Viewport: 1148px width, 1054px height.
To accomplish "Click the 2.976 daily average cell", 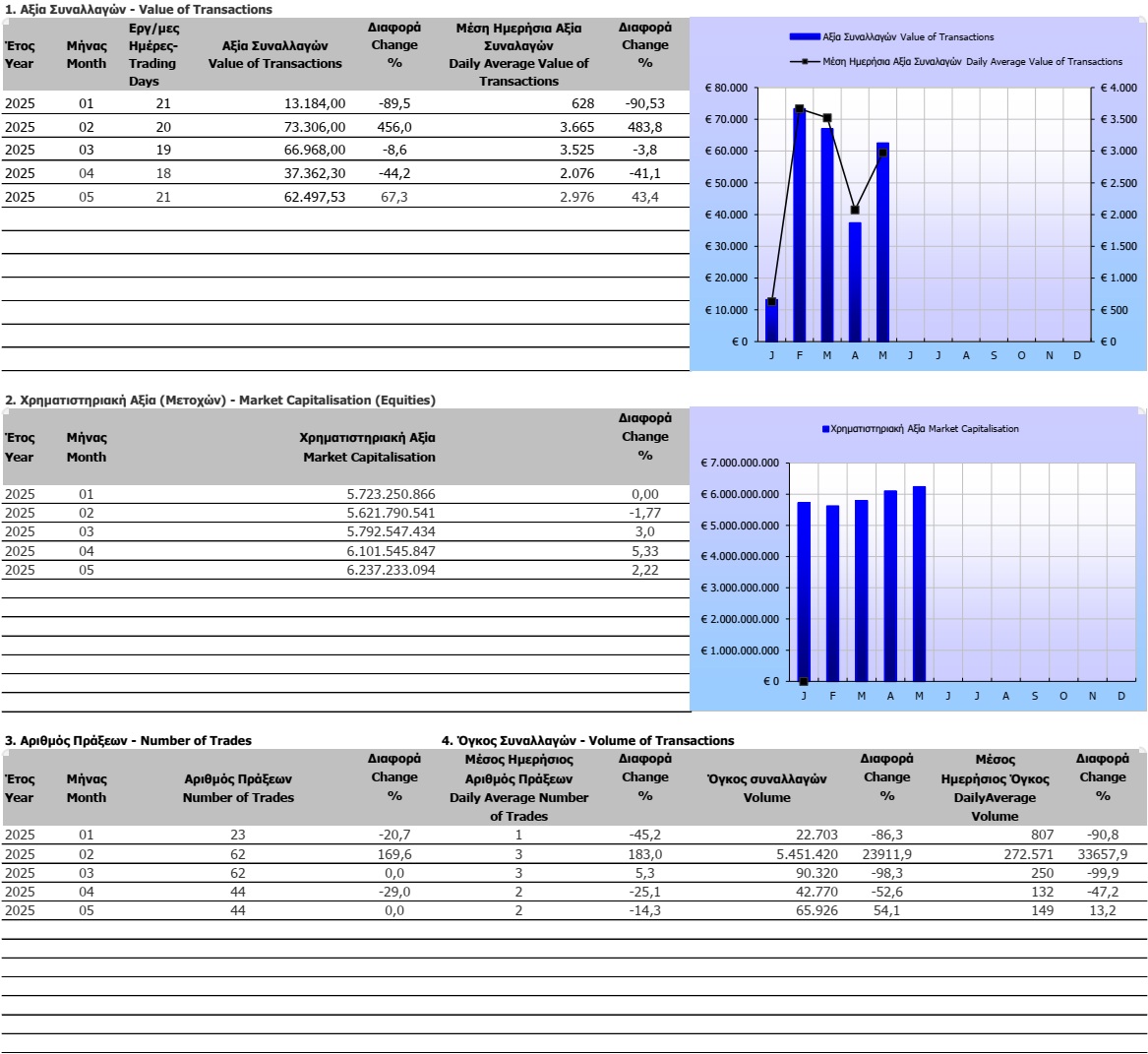I will [576, 196].
